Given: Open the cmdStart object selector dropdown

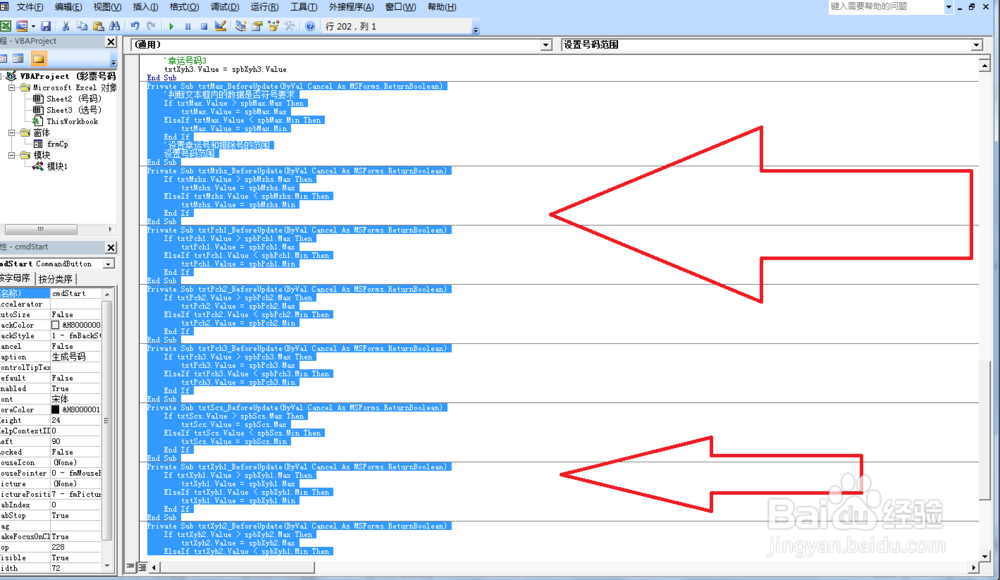Looking at the screenshot, I should click(108, 264).
